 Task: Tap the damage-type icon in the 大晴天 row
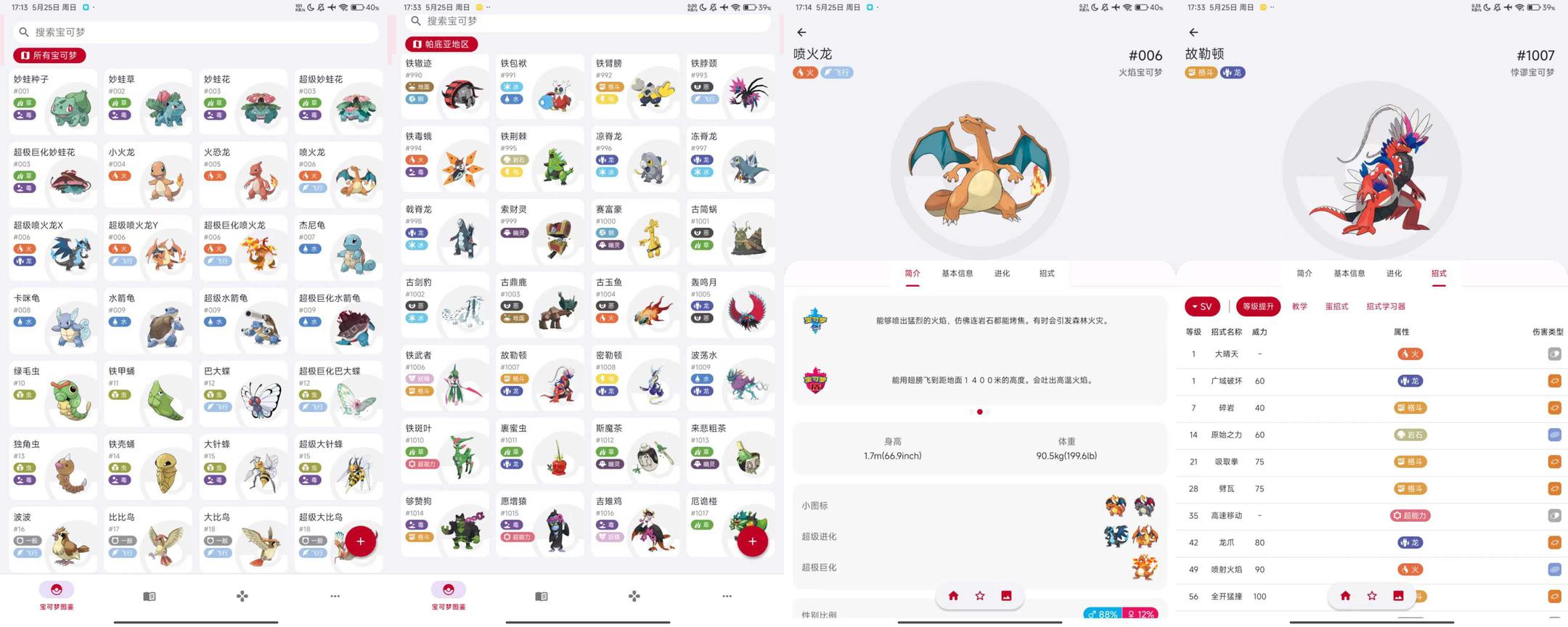[1554, 354]
